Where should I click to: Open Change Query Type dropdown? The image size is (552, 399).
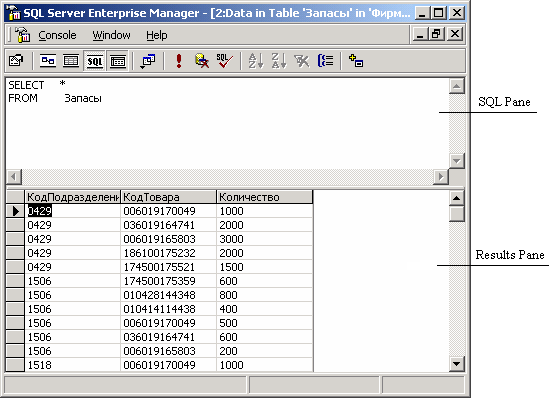pos(148,61)
